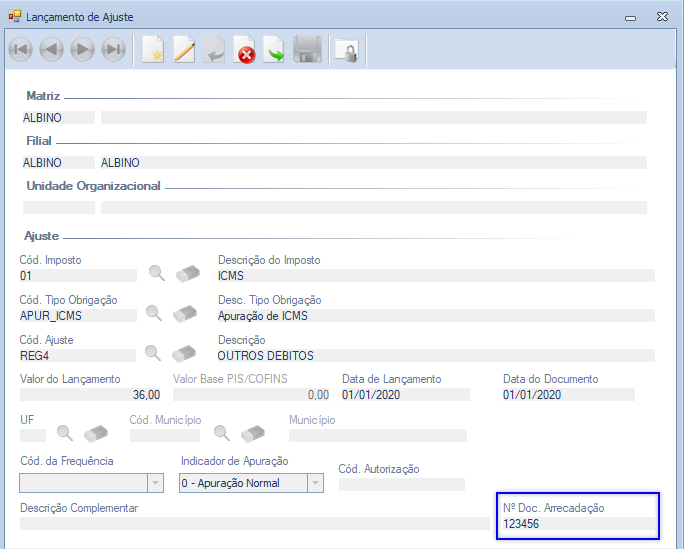Screen dimensions: 684x549
Task: Edit record using the pencil icon
Action: [x=184, y=50]
